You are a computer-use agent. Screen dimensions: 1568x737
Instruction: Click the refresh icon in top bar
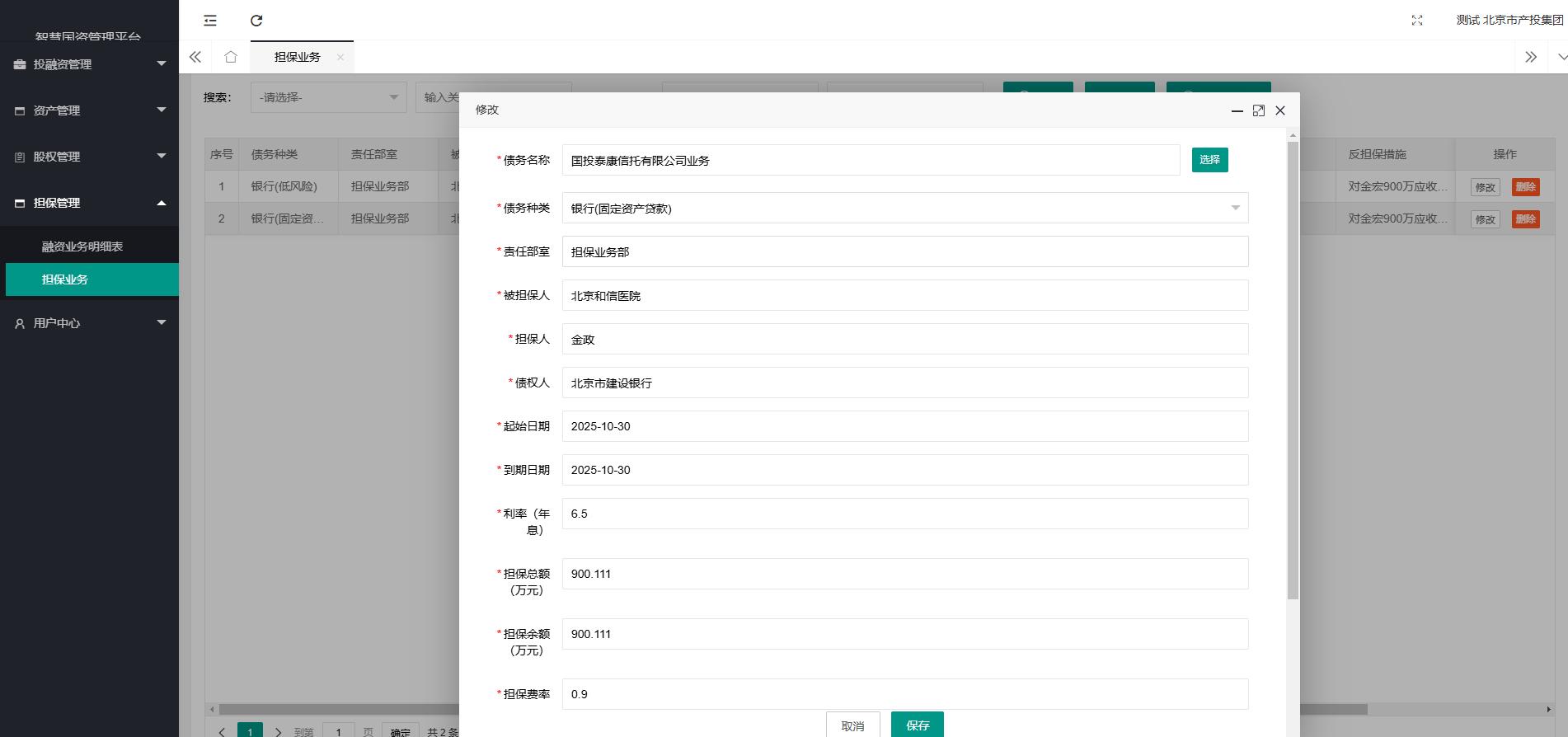pyautogui.click(x=256, y=21)
